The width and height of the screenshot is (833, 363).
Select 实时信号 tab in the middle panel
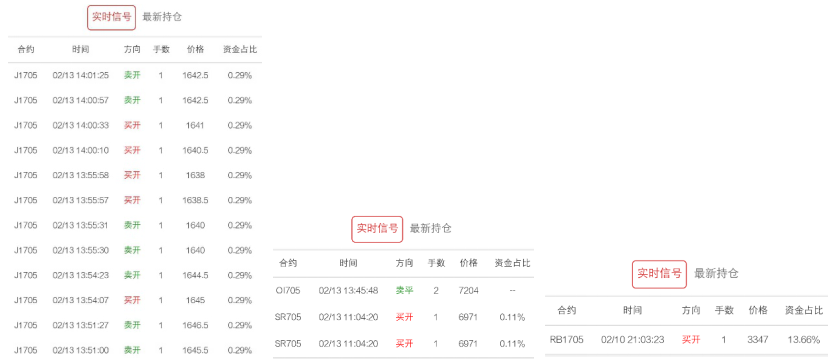(x=377, y=229)
